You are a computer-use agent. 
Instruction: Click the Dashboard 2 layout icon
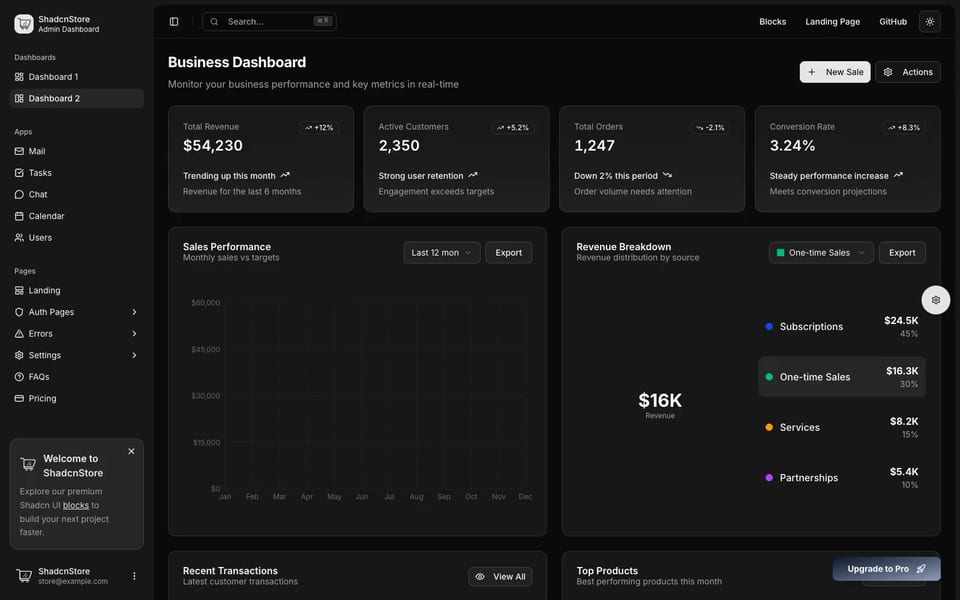point(19,98)
